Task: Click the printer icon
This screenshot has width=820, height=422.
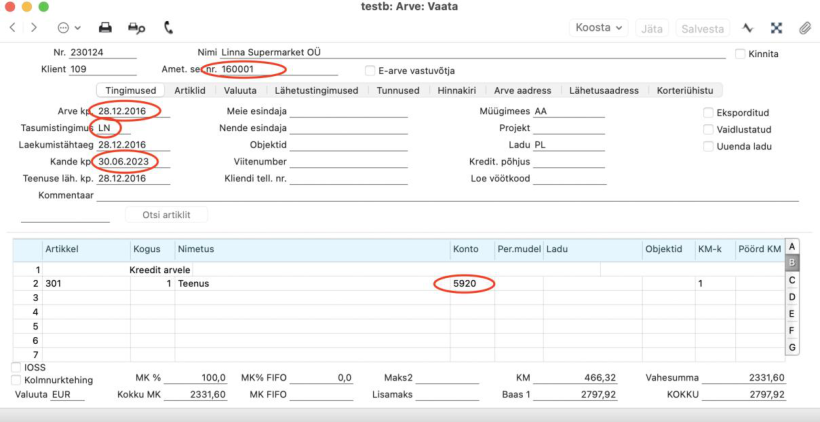Action: (x=106, y=28)
